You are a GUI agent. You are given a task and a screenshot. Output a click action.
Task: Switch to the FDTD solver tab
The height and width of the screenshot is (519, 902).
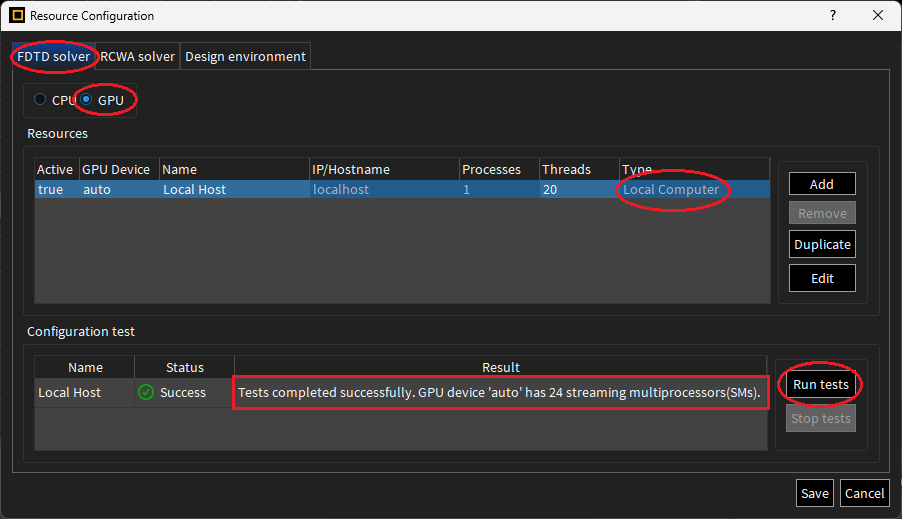point(55,57)
